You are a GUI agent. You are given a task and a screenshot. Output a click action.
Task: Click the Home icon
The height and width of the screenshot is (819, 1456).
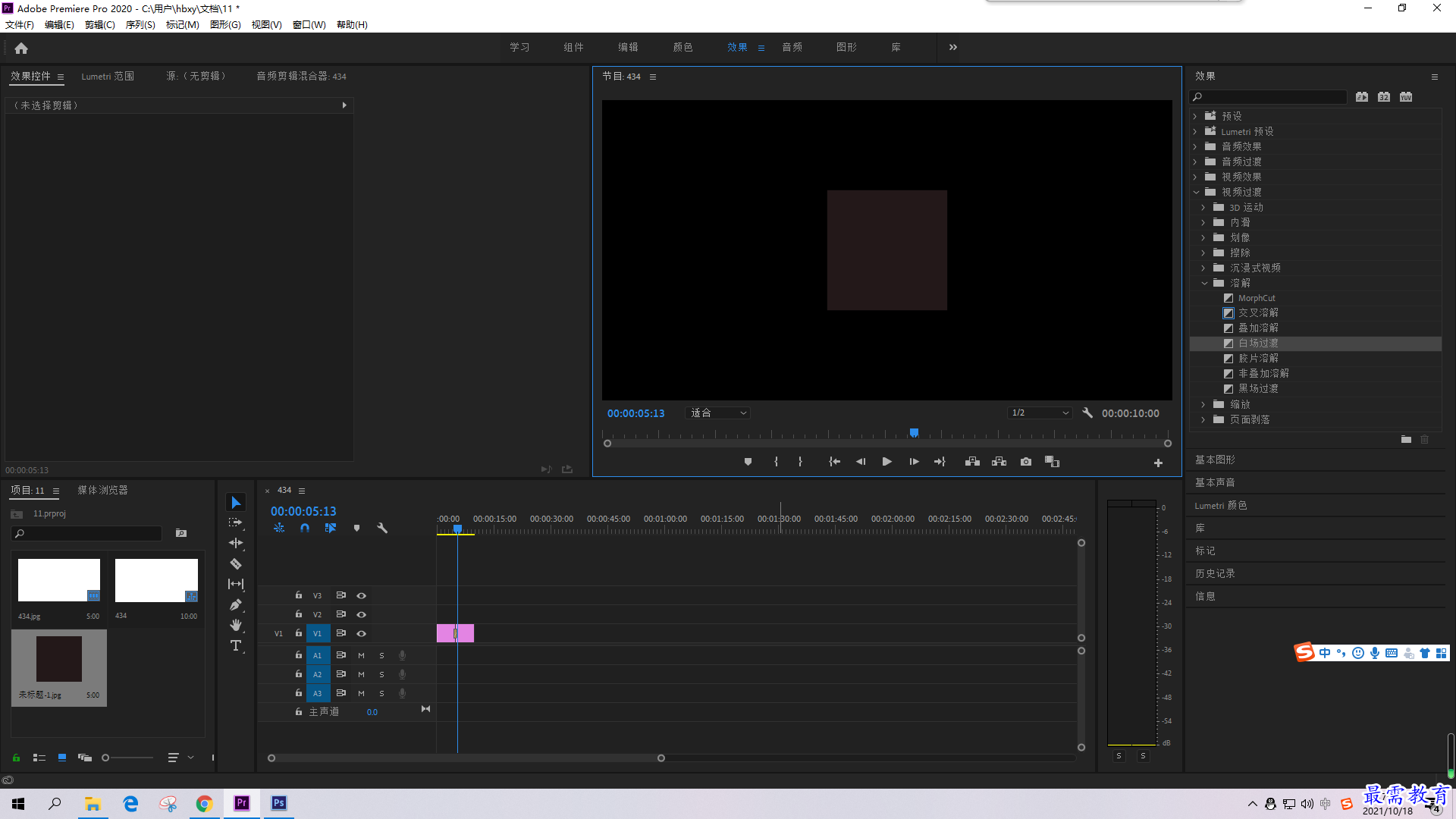(x=21, y=48)
